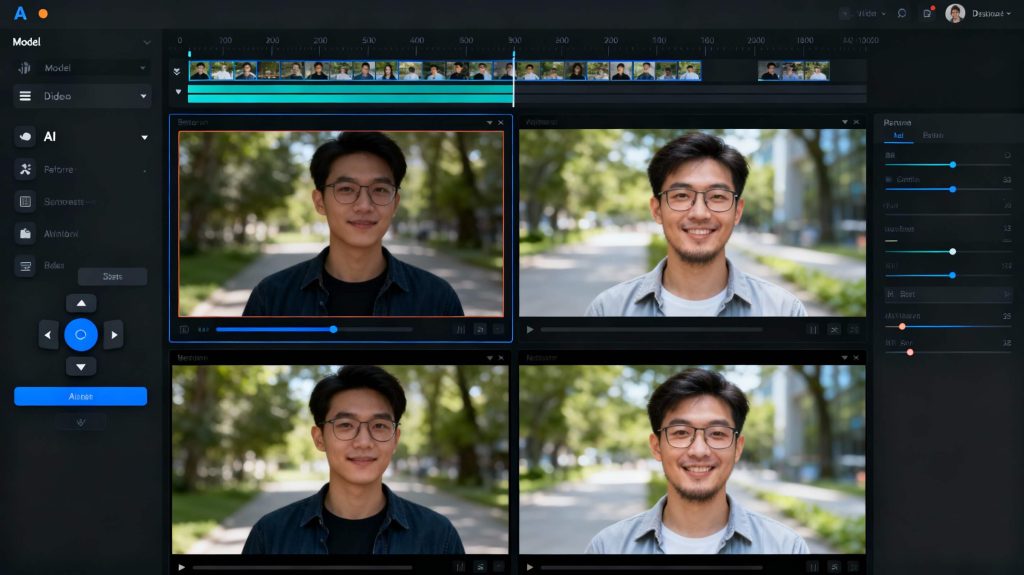This screenshot has height=575, width=1024.
Task: Open the chat bubble icon in top bar
Action: (902, 13)
